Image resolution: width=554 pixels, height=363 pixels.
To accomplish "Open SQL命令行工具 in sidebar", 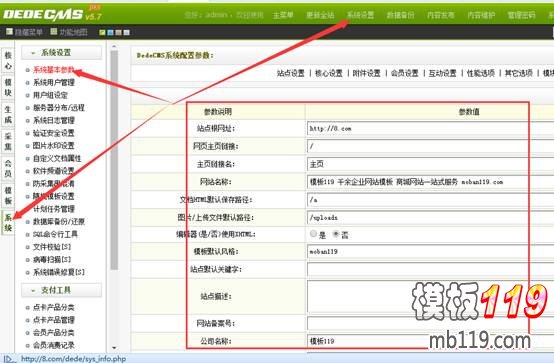I will click(x=55, y=234).
